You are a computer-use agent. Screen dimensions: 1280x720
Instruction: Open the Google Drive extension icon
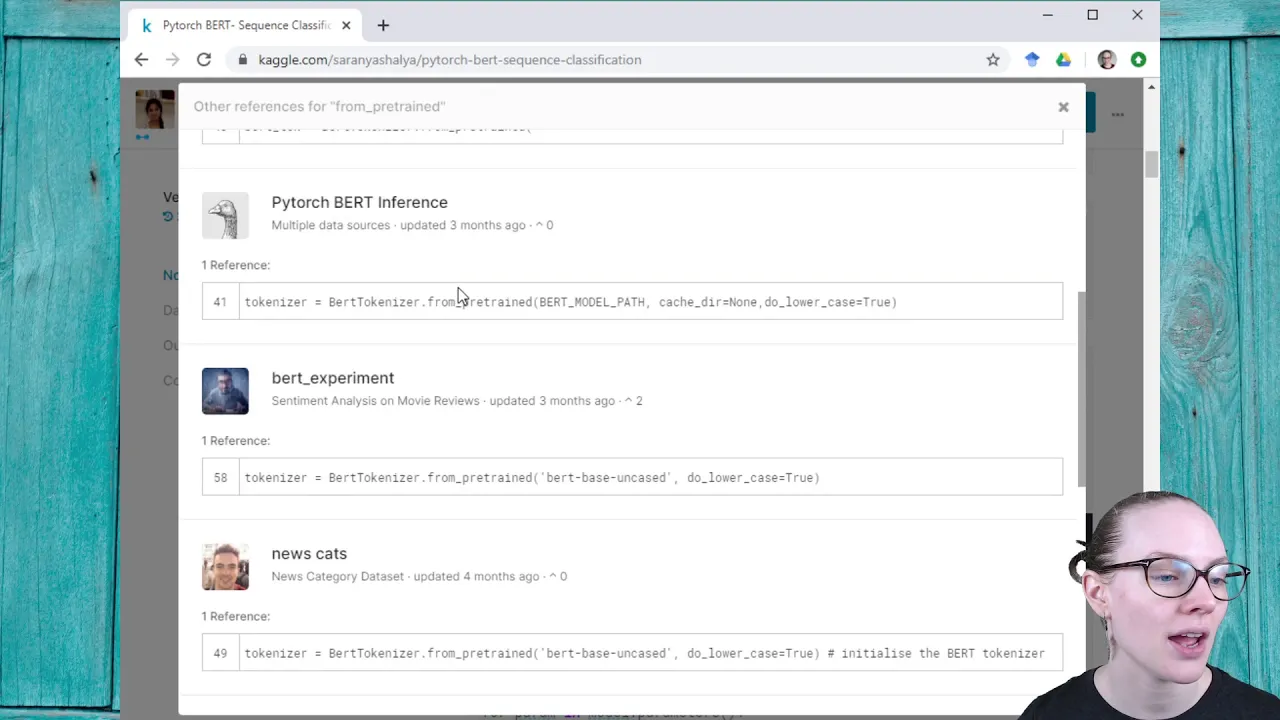pyautogui.click(x=1063, y=60)
